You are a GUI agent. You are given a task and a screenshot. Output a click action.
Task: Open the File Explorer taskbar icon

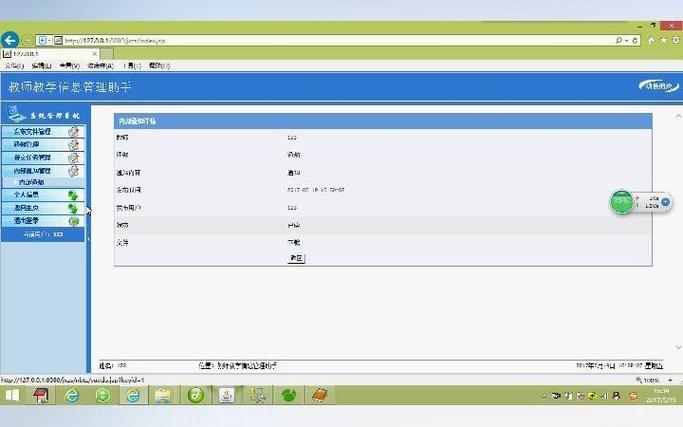tap(162, 395)
